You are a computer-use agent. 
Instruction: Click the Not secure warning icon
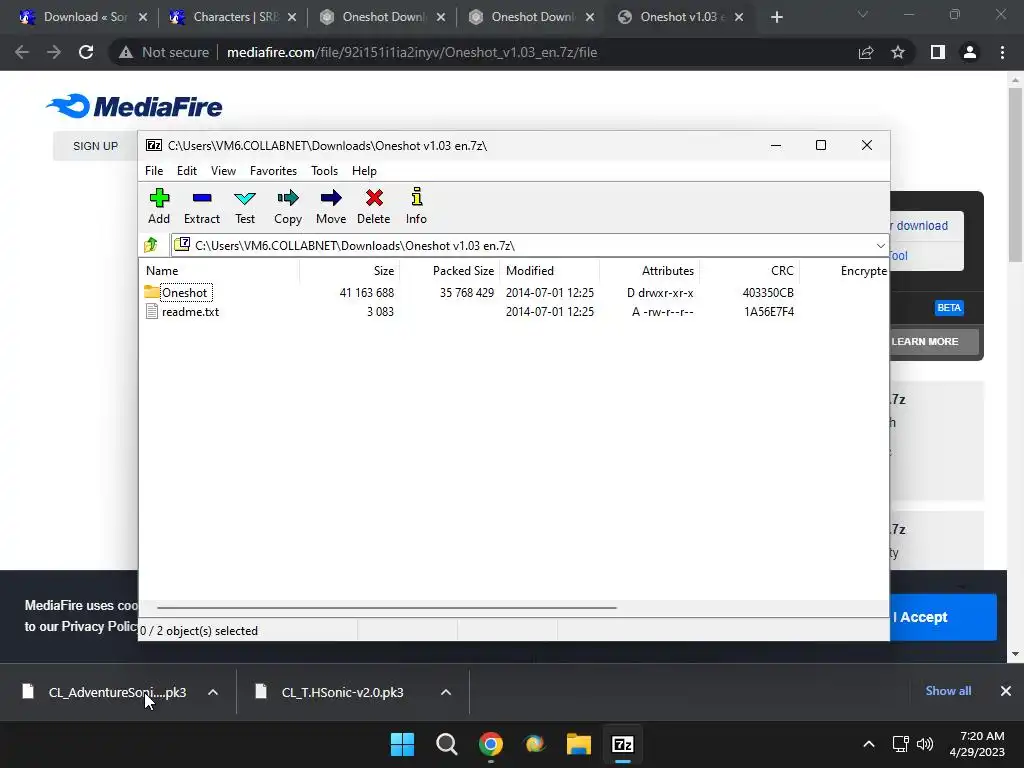click(126, 52)
